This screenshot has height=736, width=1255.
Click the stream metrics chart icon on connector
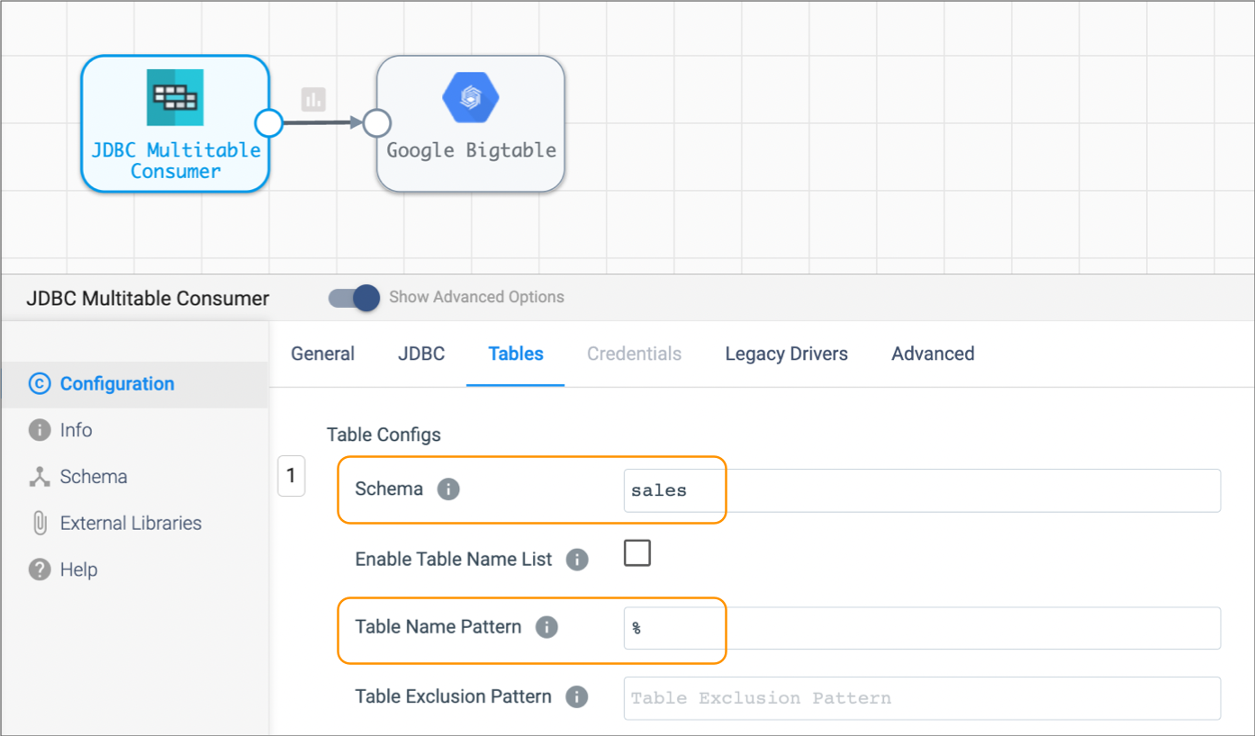[314, 99]
